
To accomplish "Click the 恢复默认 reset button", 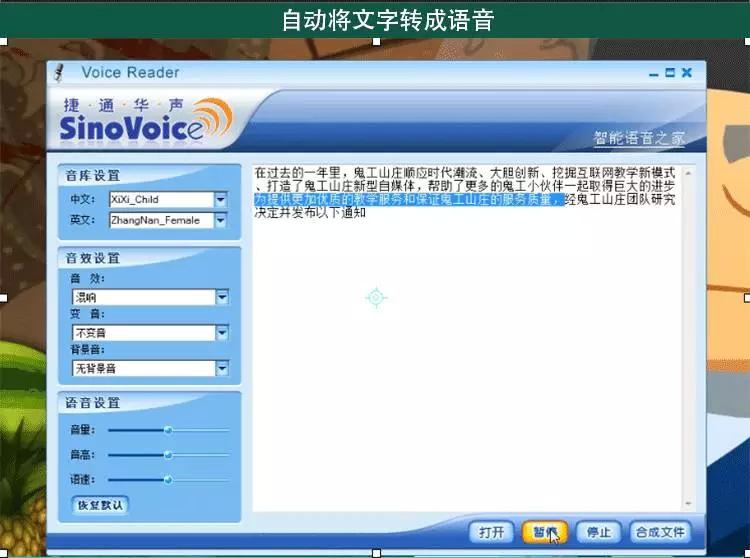I will pos(100,505).
